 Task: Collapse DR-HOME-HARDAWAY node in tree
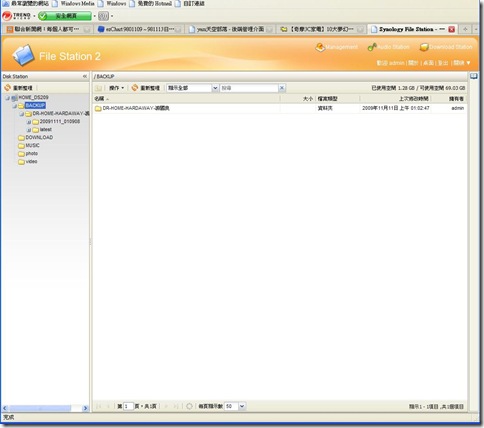pos(22,114)
